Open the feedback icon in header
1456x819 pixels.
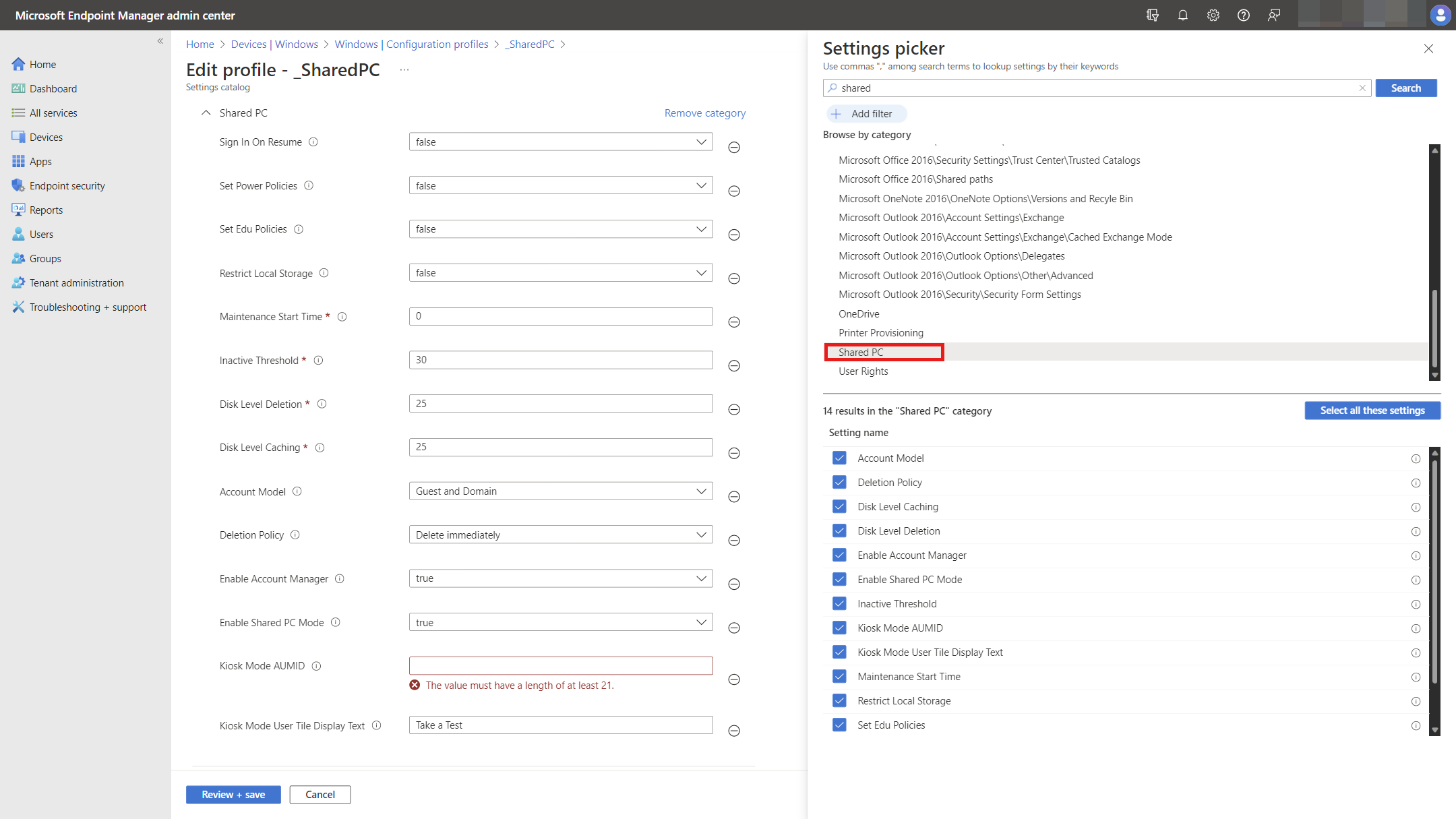[1273, 15]
